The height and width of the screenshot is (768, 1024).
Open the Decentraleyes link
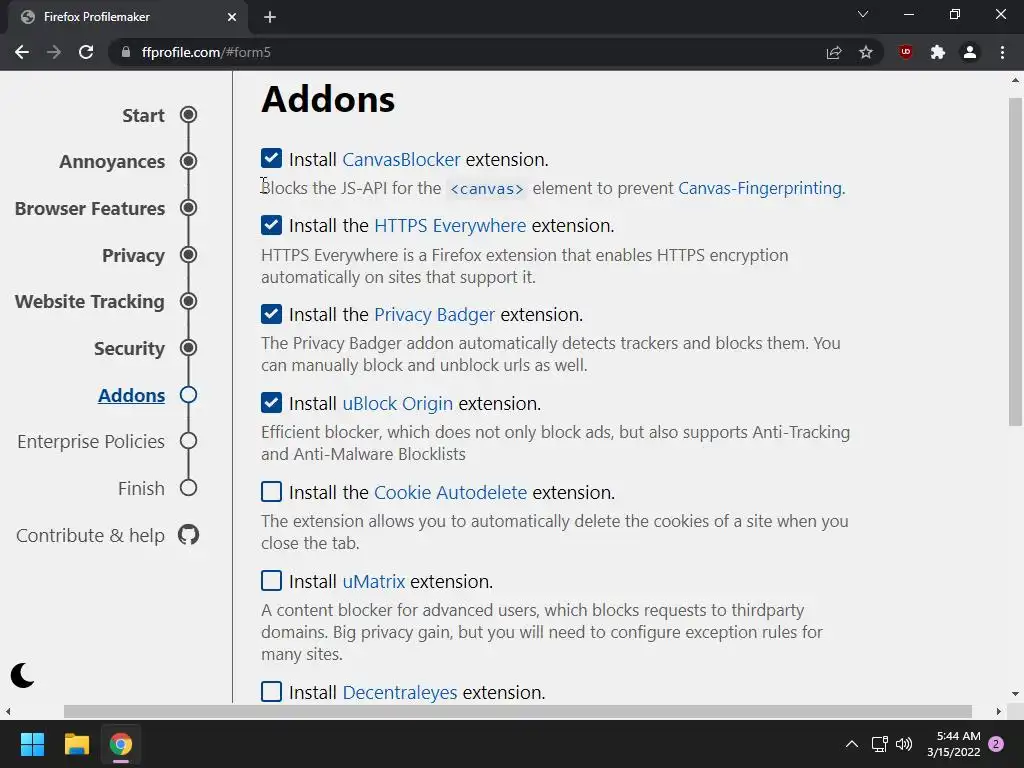coord(400,692)
